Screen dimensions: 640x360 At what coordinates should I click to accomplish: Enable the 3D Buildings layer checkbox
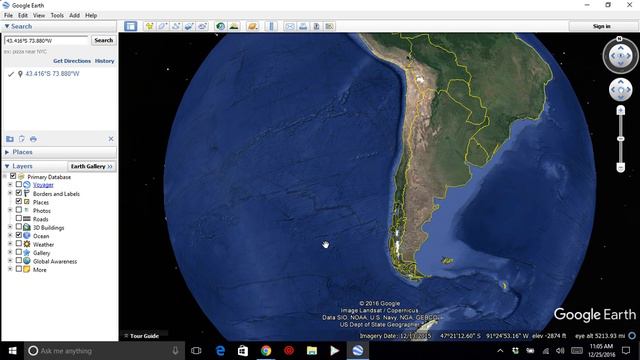pyautogui.click(x=19, y=227)
